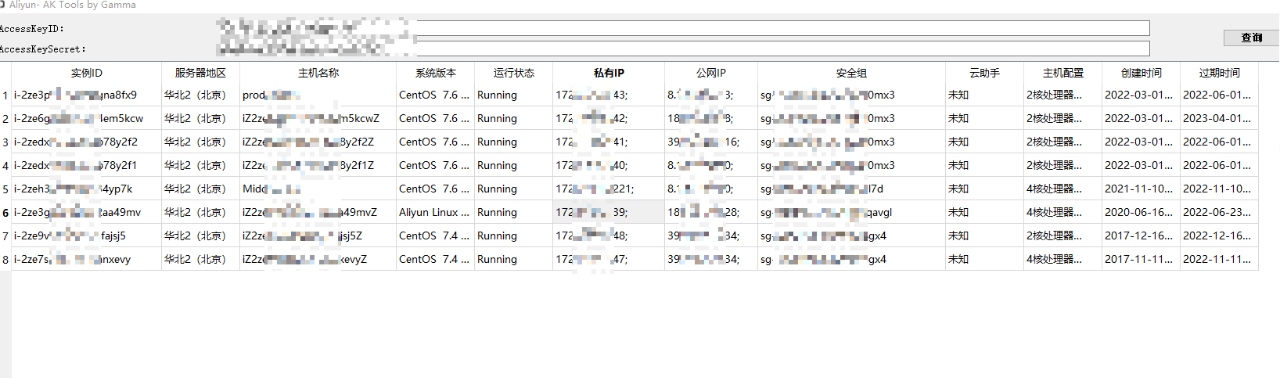Select the 未知 cell in row 3

984,142
